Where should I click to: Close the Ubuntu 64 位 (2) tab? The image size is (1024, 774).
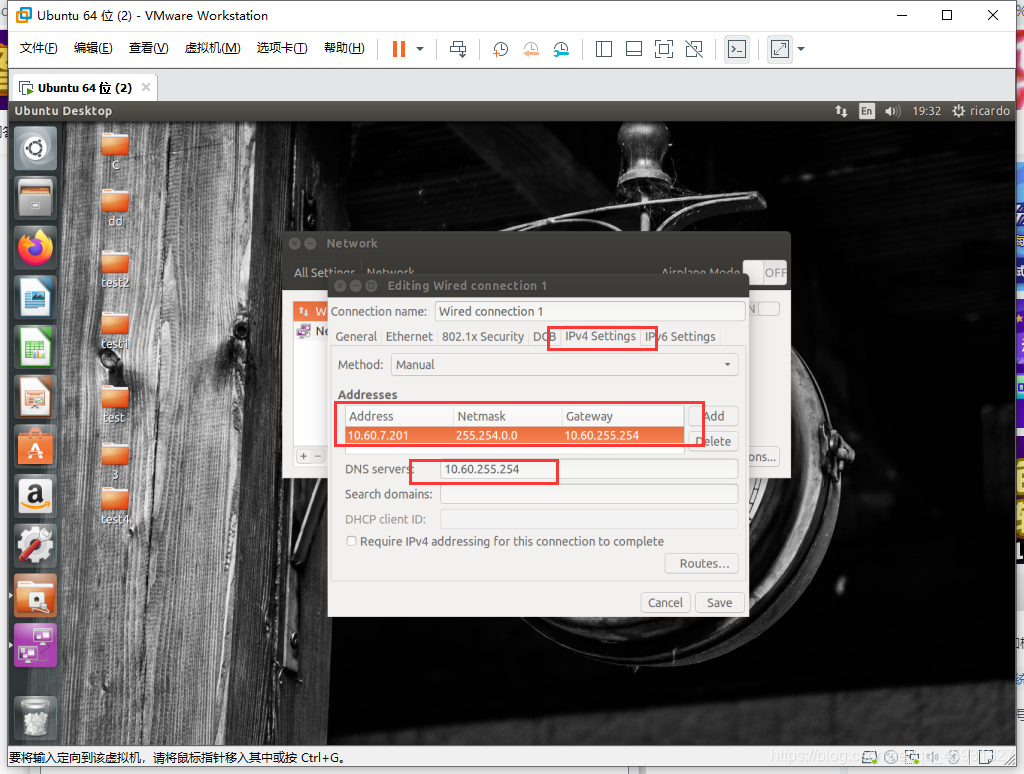(x=146, y=87)
